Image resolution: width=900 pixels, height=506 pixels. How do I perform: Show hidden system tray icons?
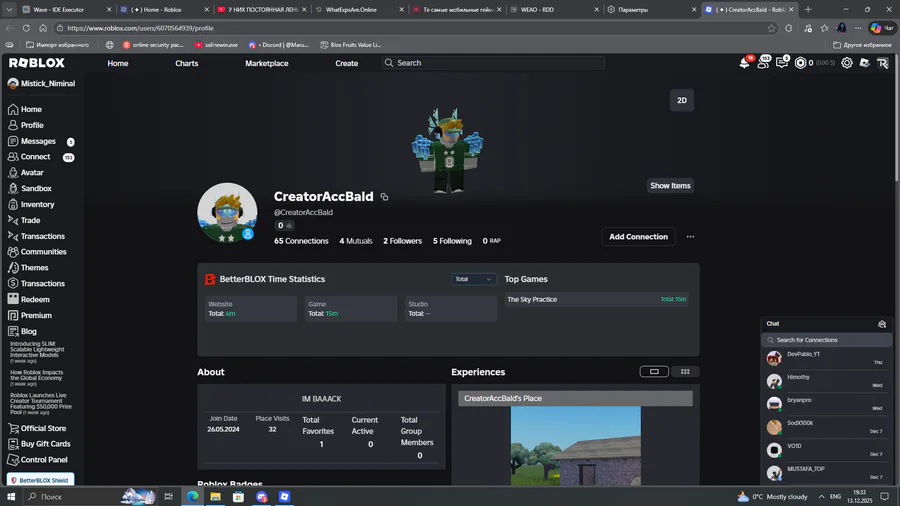821,497
